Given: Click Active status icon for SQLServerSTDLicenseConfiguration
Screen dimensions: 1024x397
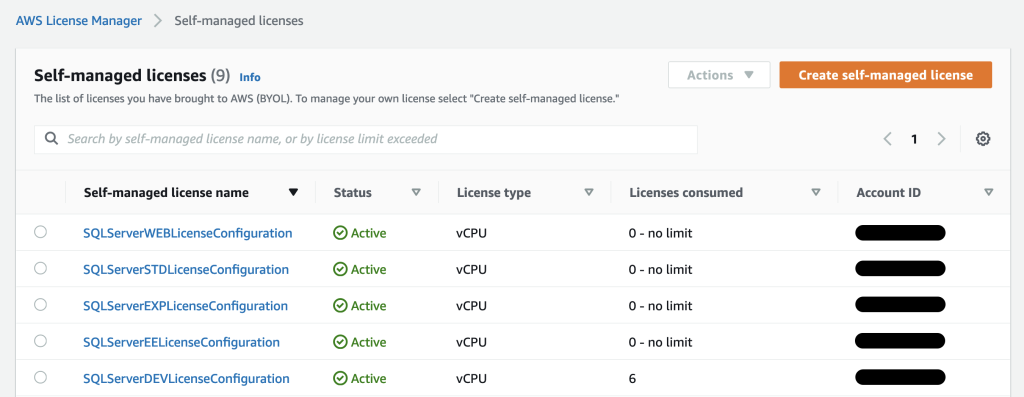Looking at the screenshot, I should coord(340,270).
